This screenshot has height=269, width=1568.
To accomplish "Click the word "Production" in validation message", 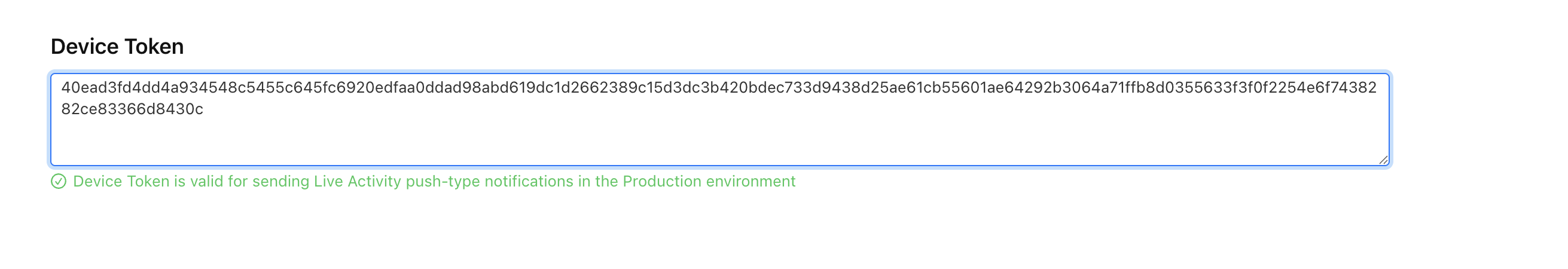I will pos(662,181).
